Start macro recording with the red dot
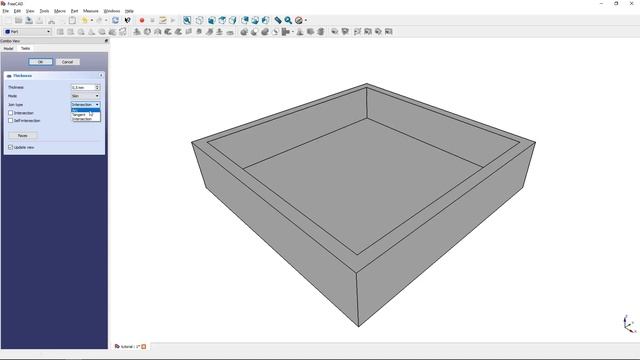Screen dimensions: 640x360 (x=142, y=20)
